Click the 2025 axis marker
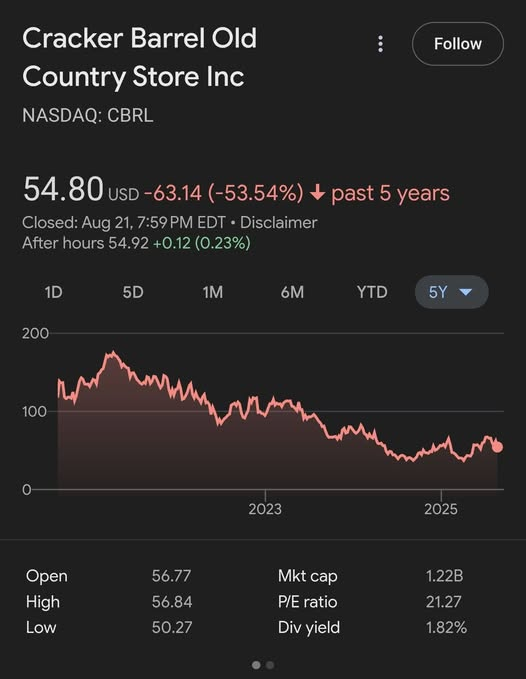This screenshot has height=679, width=526. point(441,509)
